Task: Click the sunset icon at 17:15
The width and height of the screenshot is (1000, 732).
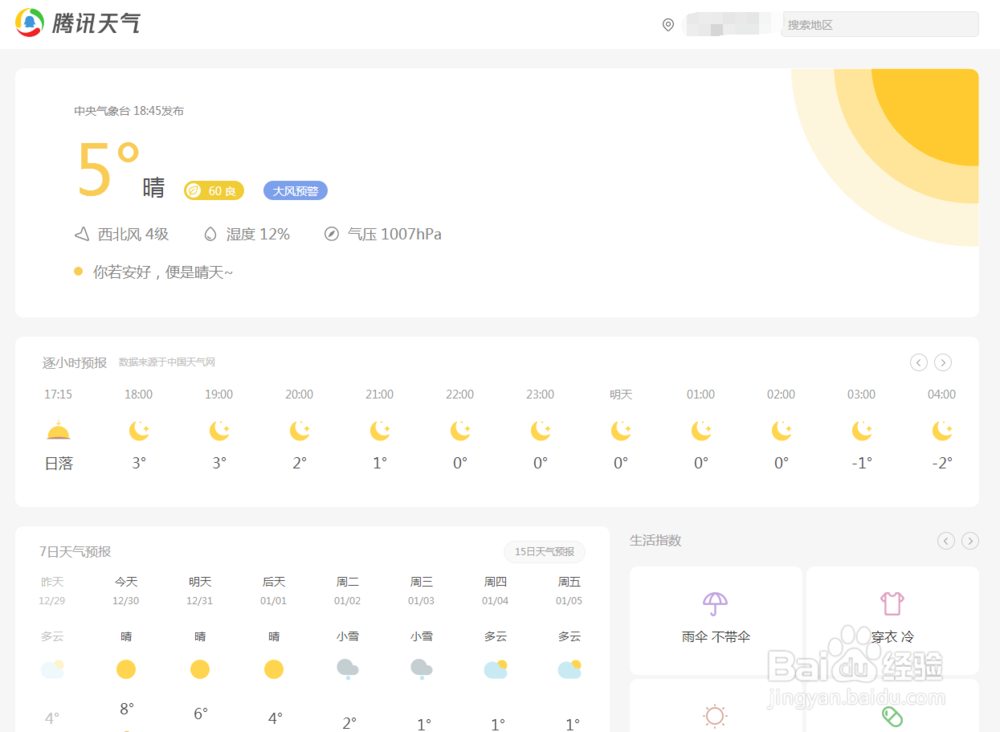Action: tap(58, 431)
